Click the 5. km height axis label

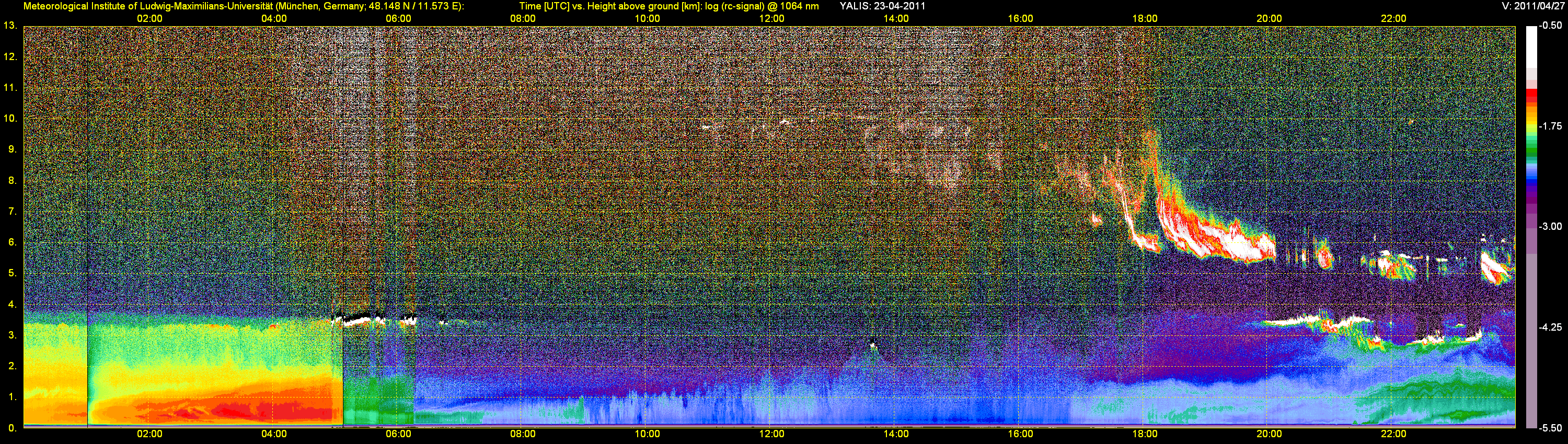tap(12, 273)
